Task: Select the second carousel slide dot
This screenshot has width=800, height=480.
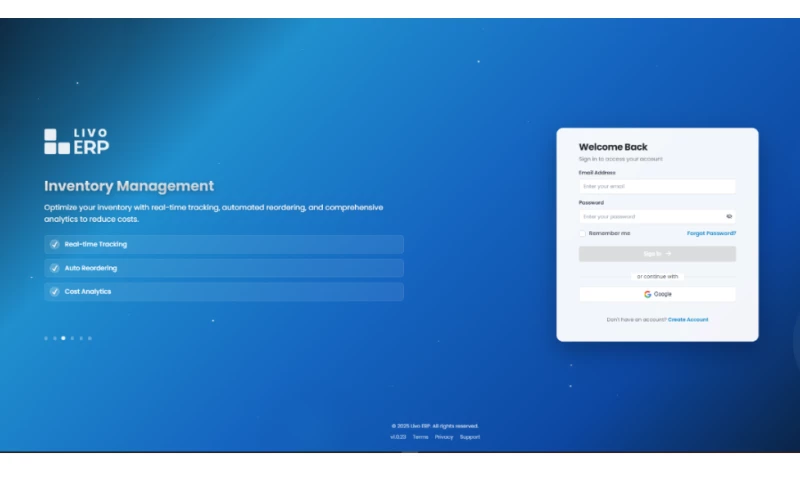Action: (55, 338)
